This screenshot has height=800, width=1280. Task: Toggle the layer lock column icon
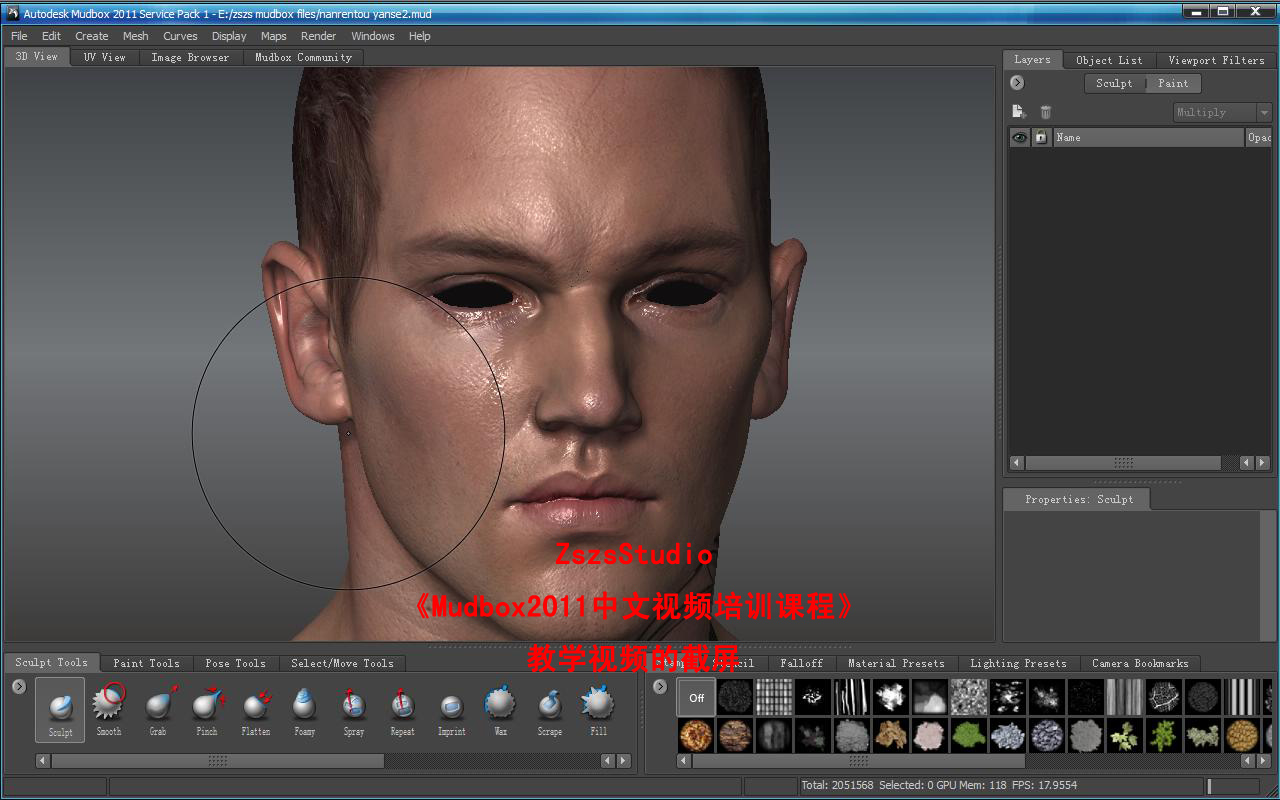coord(1041,138)
